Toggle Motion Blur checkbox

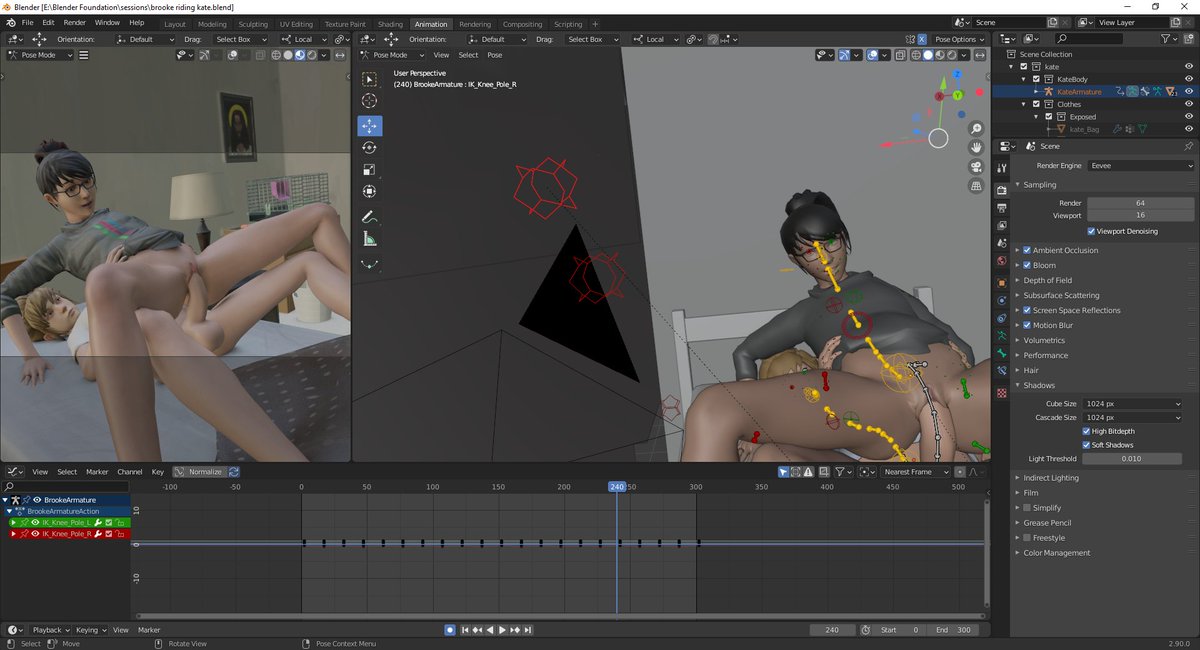tap(1026, 325)
